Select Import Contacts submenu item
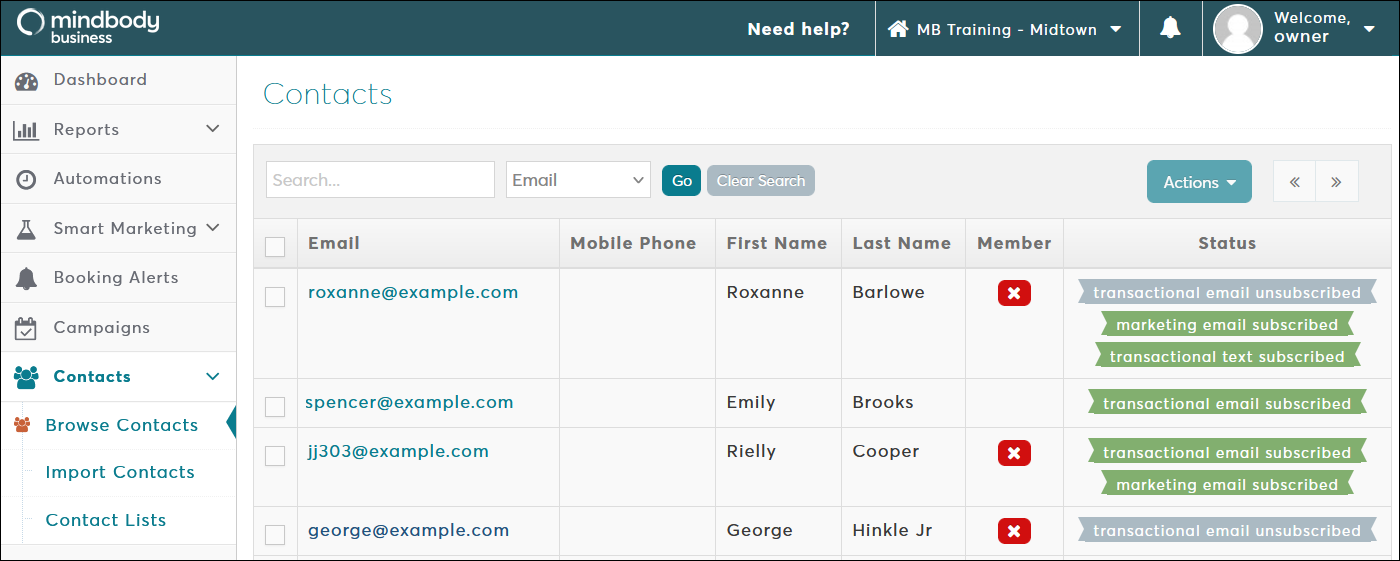This screenshot has height=561, width=1400. (120, 472)
